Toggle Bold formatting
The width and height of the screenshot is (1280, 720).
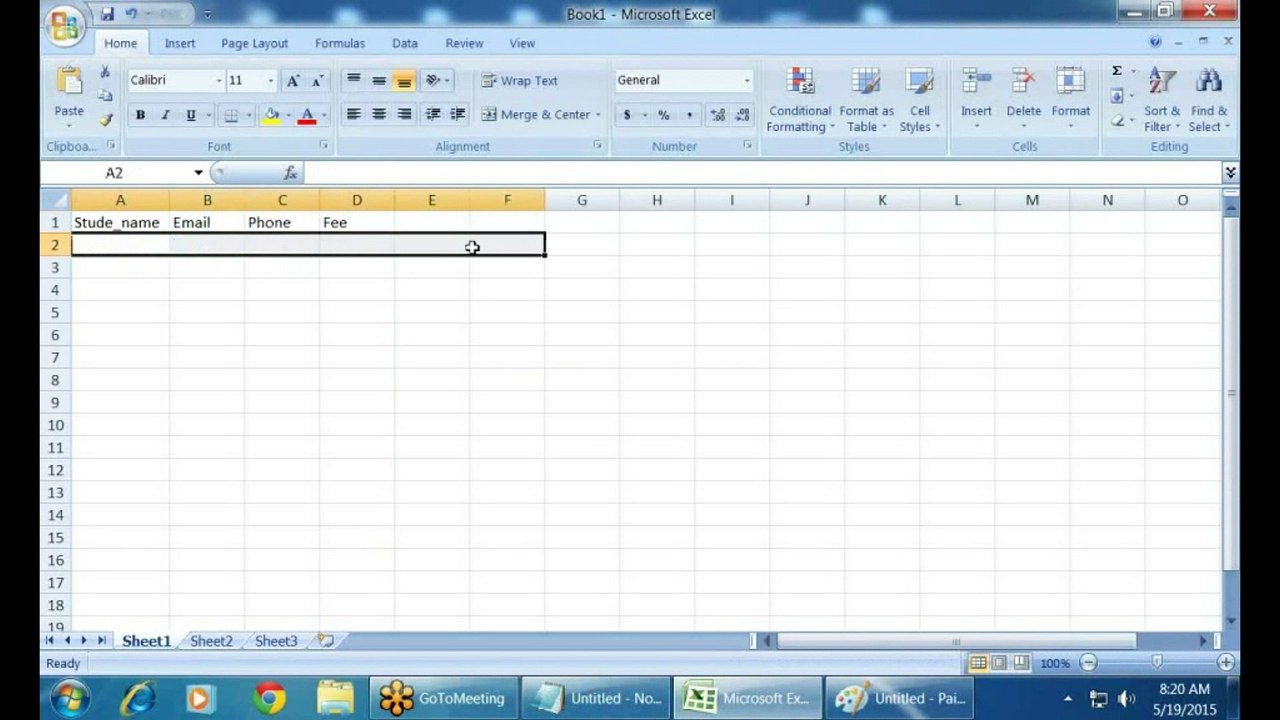[140, 115]
